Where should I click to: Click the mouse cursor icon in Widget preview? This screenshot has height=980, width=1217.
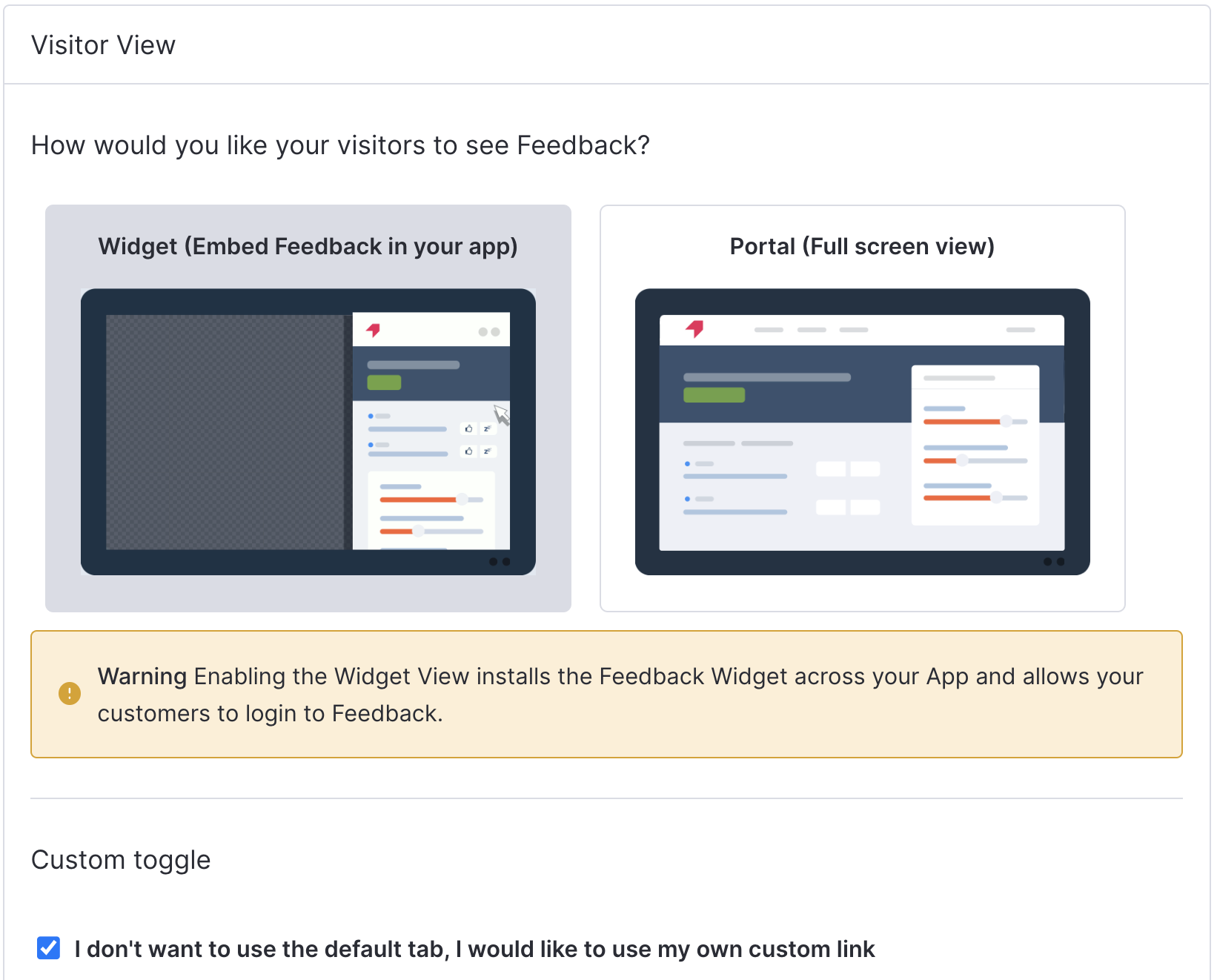tap(502, 415)
